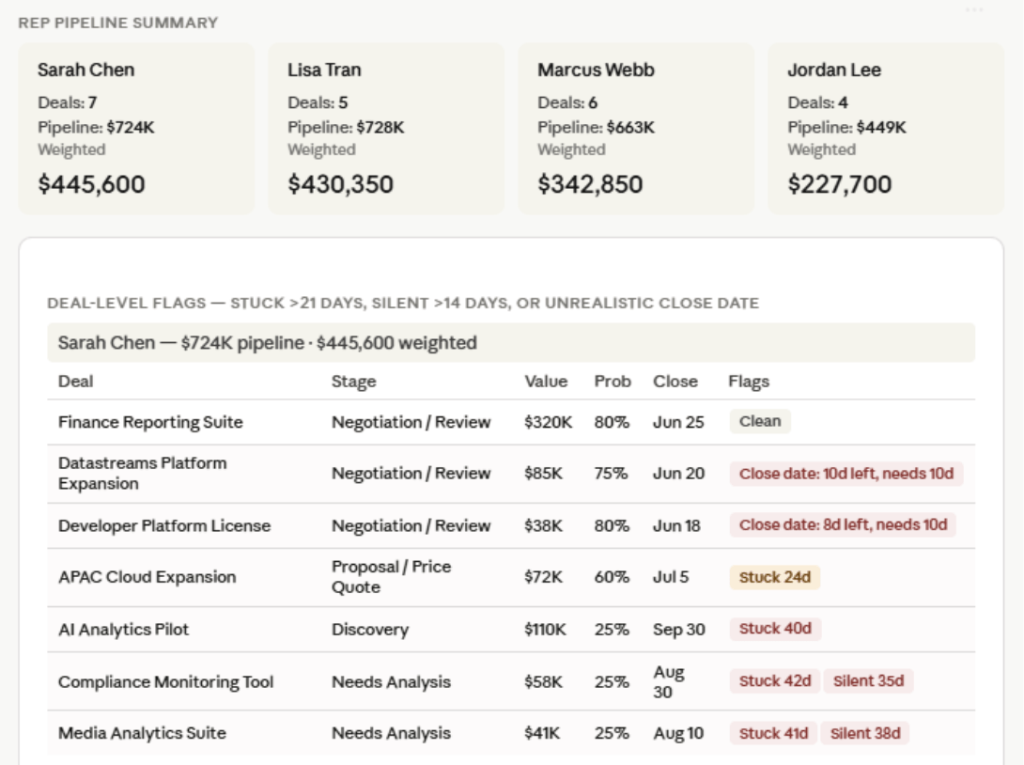Open Sarah Chen's pipeline summary card

[136, 129]
